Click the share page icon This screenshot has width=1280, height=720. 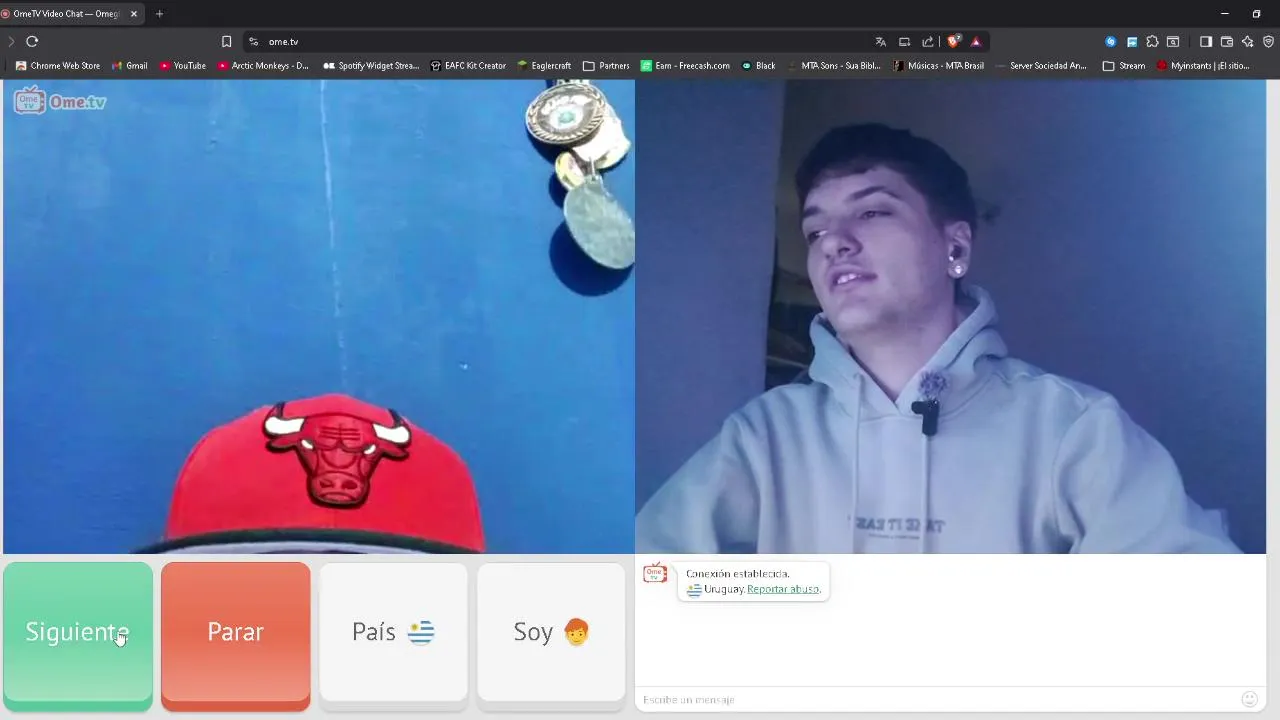(928, 41)
